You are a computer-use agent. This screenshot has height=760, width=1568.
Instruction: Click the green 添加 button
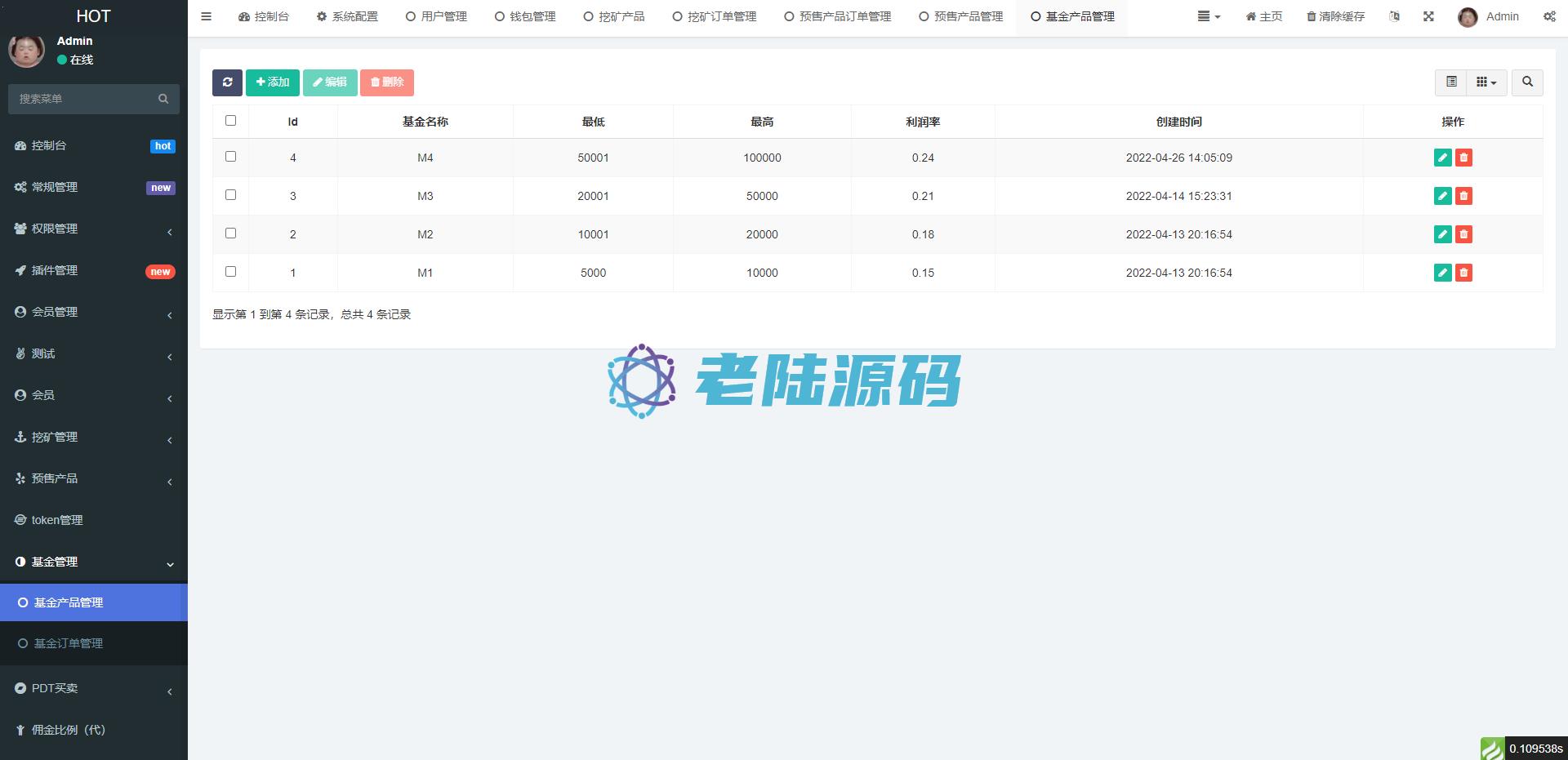tap(273, 82)
